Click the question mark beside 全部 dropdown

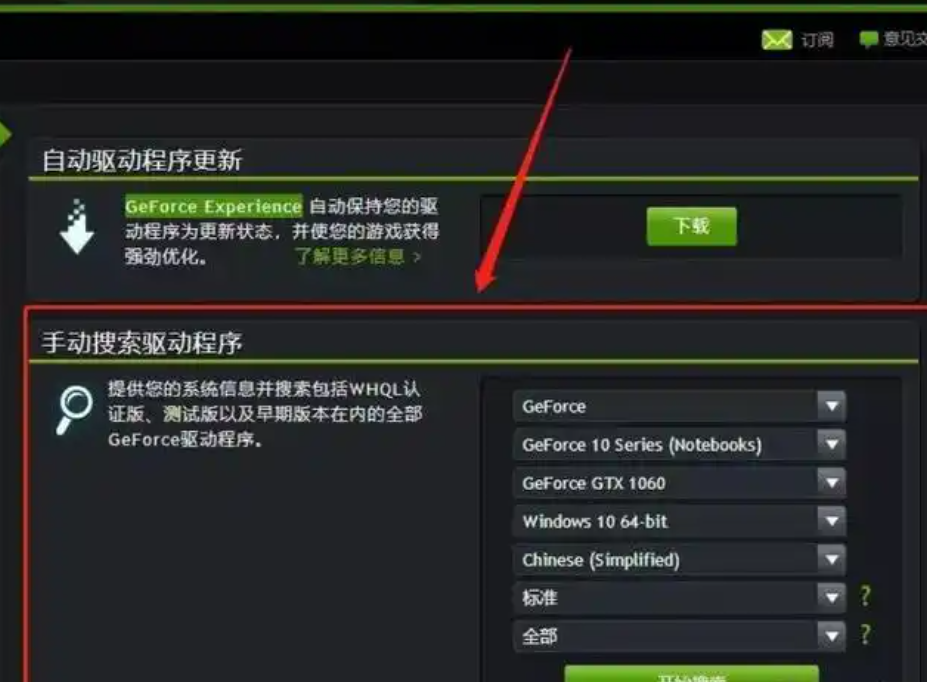(x=865, y=635)
